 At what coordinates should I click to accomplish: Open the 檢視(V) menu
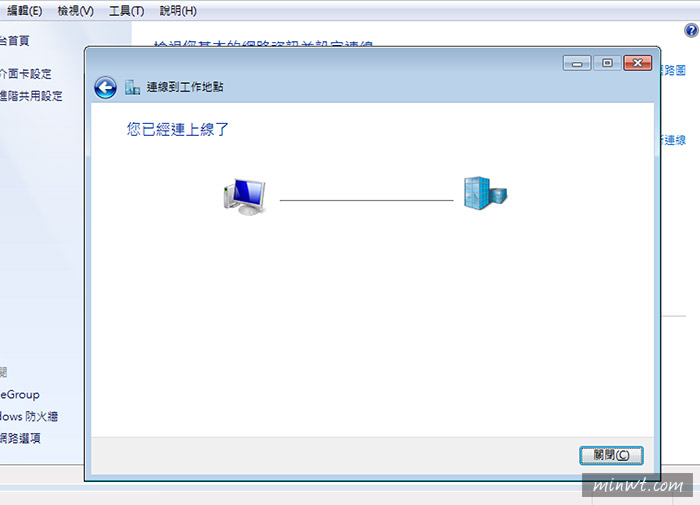pos(75,11)
